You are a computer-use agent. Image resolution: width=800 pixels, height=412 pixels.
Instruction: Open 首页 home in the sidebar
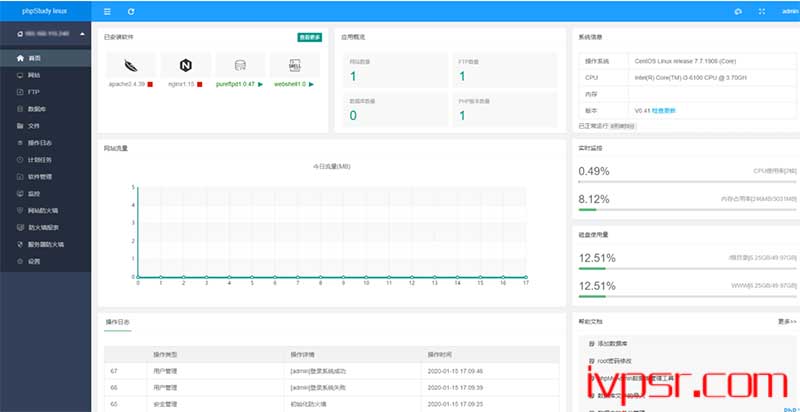45,58
